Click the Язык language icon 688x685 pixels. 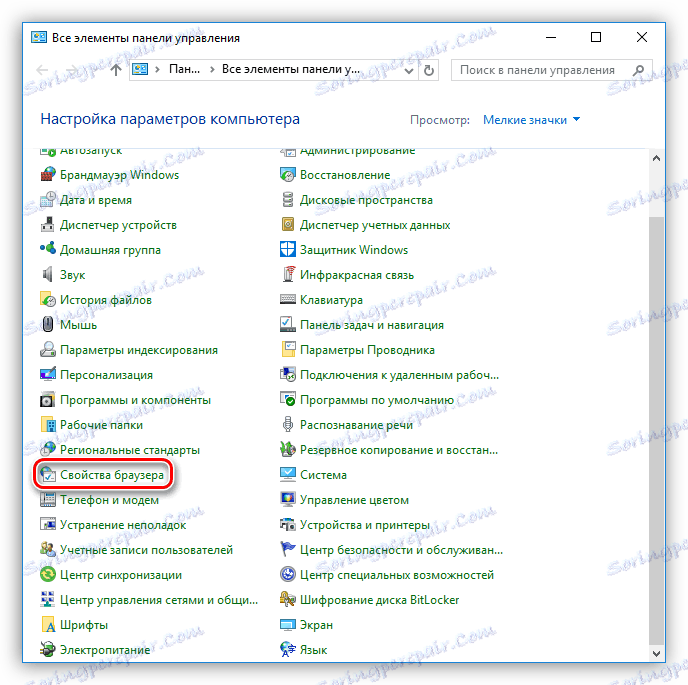pos(288,649)
